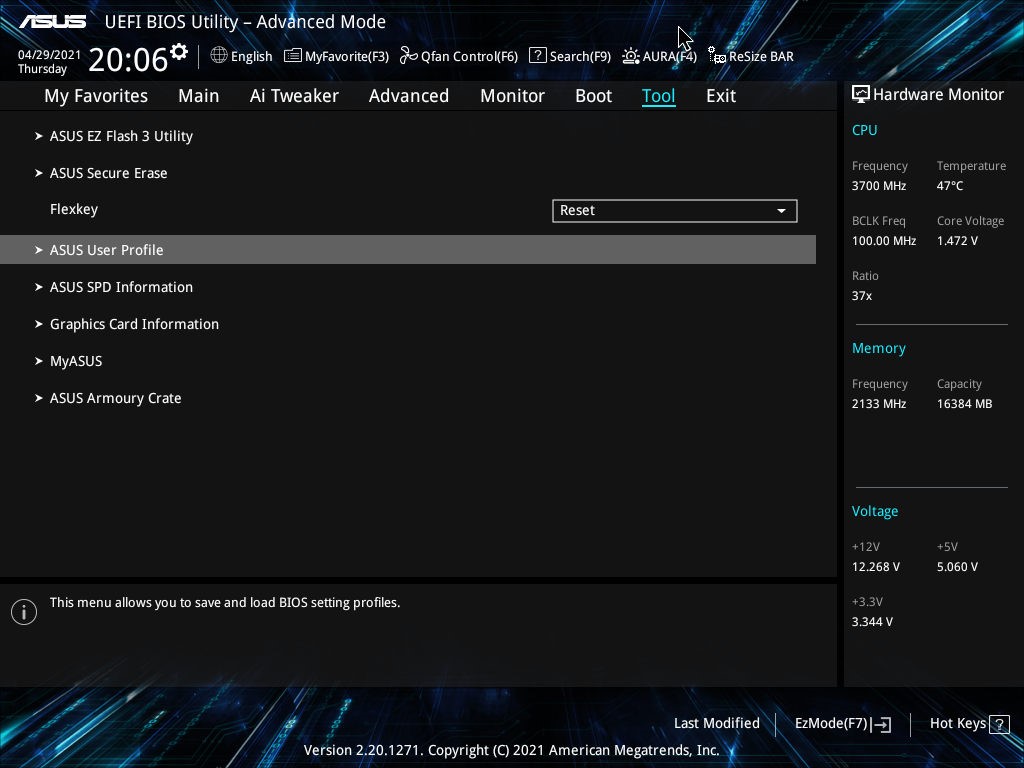Click the MyFavorite(F3) label

[347, 56]
